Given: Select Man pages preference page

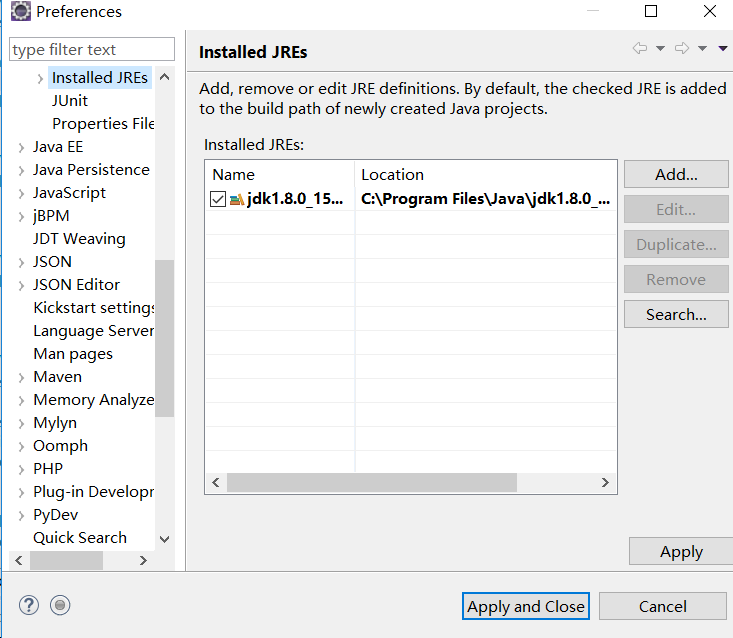Looking at the screenshot, I should (73, 354).
